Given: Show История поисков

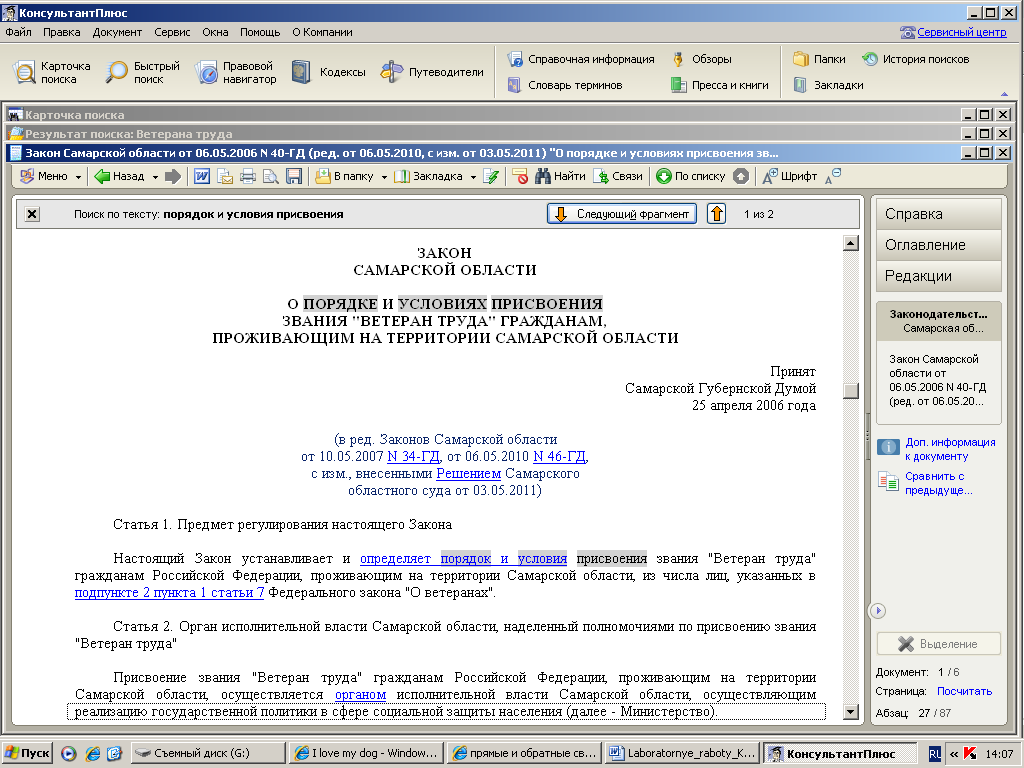Looking at the screenshot, I should click(915, 59).
